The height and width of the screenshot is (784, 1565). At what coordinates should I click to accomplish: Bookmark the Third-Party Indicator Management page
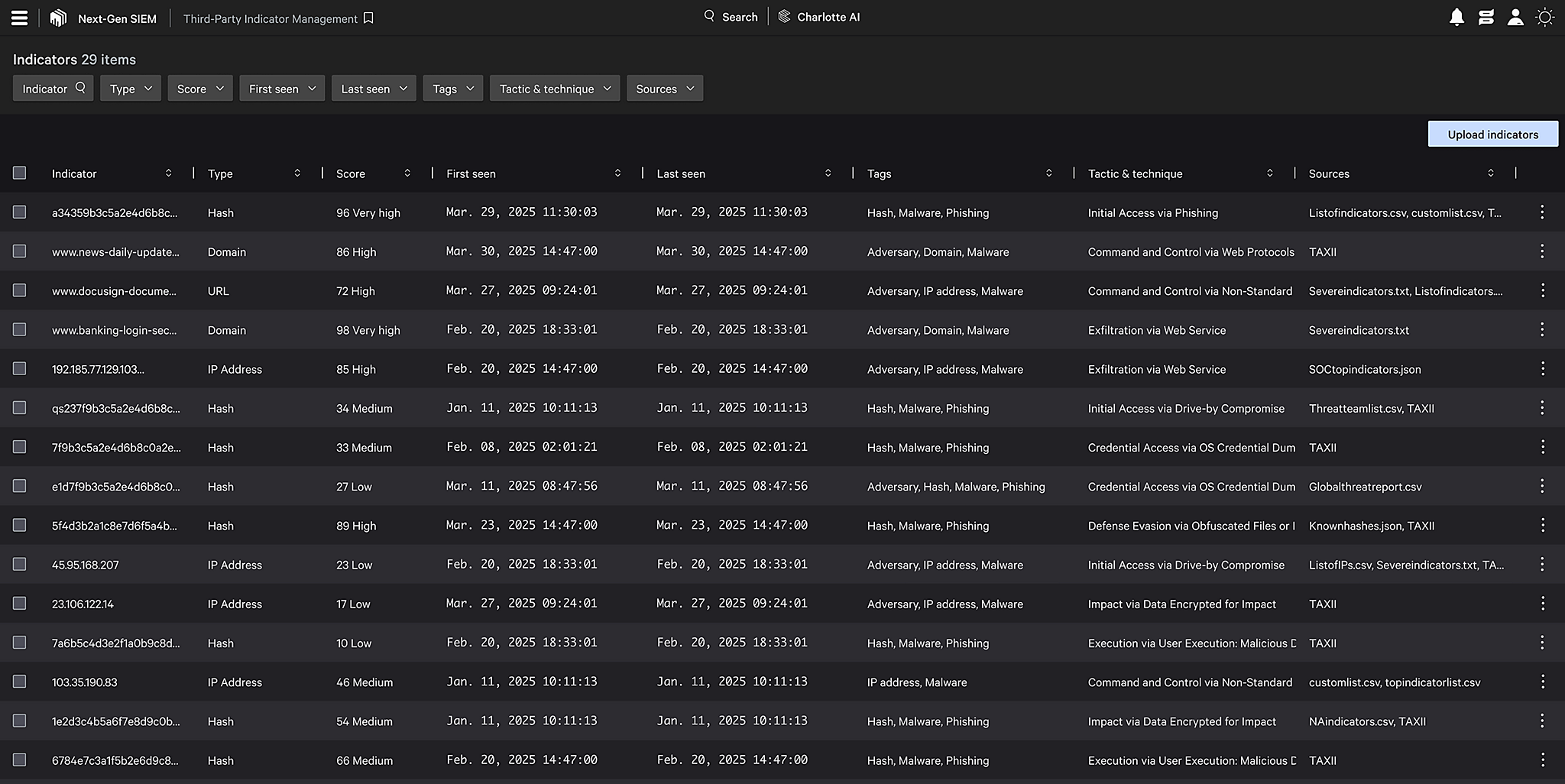pyautogui.click(x=369, y=18)
